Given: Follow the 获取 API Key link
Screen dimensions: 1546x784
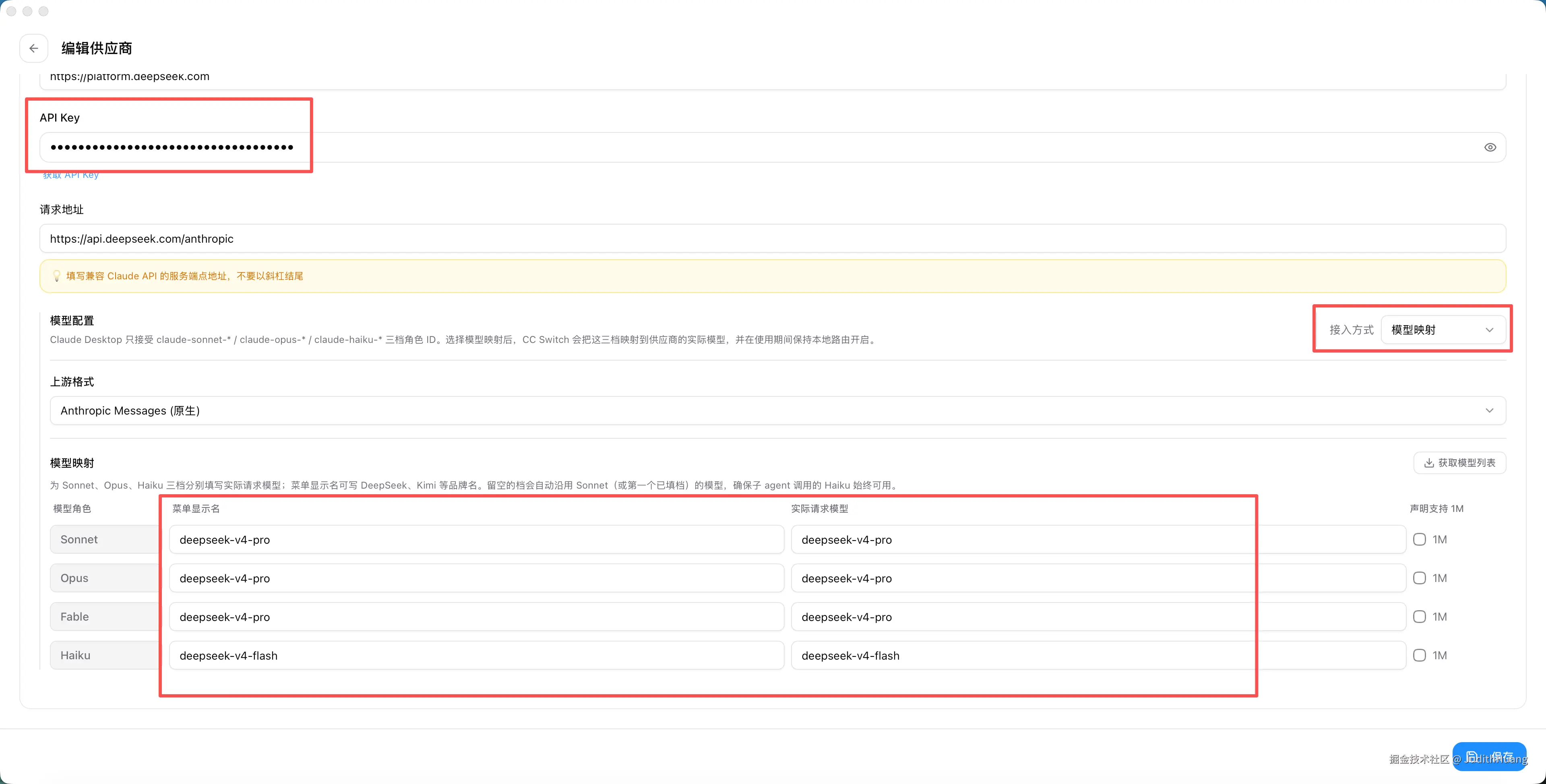Looking at the screenshot, I should (71, 175).
